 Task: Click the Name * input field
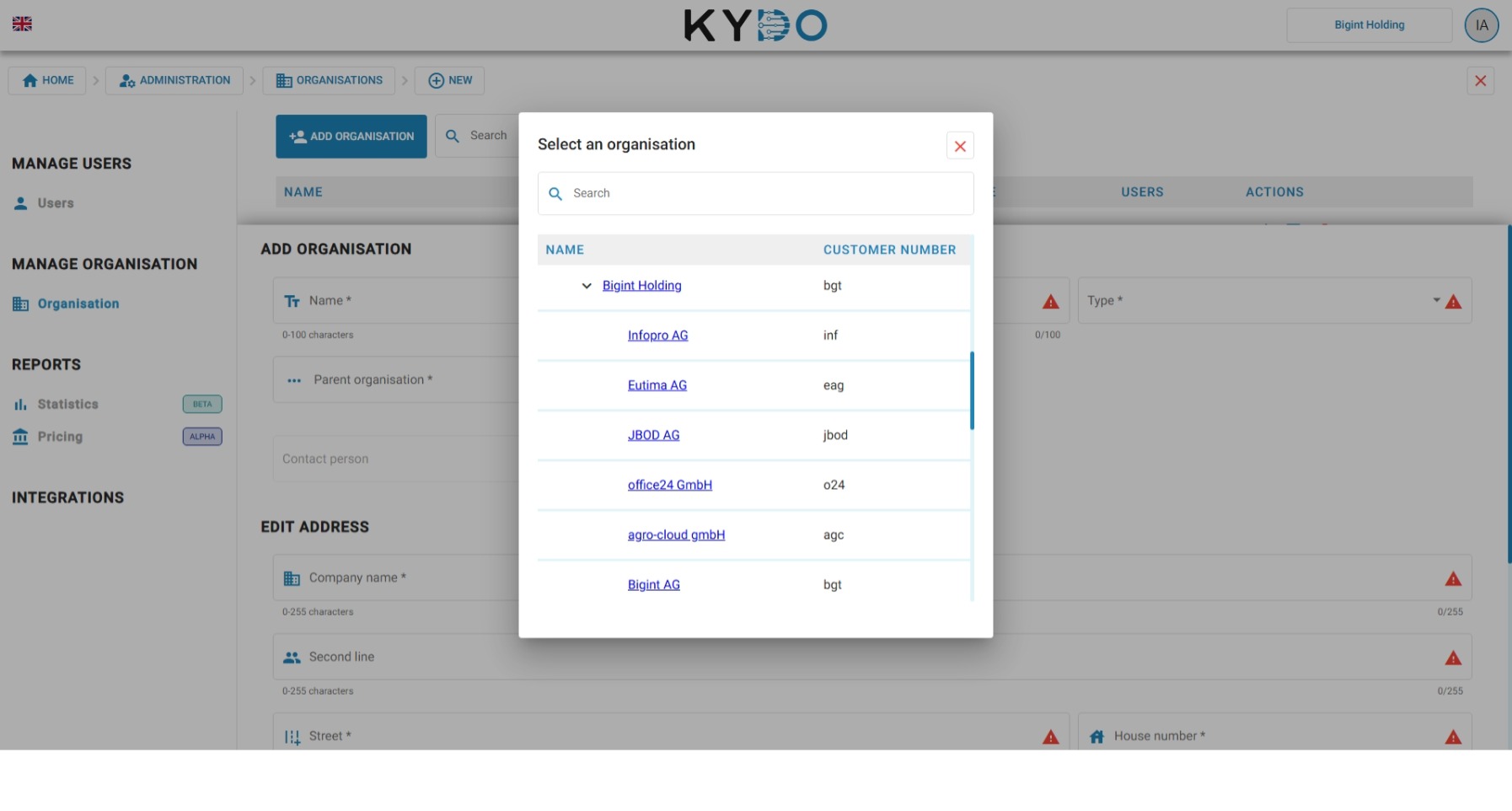[x=396, y=301]
